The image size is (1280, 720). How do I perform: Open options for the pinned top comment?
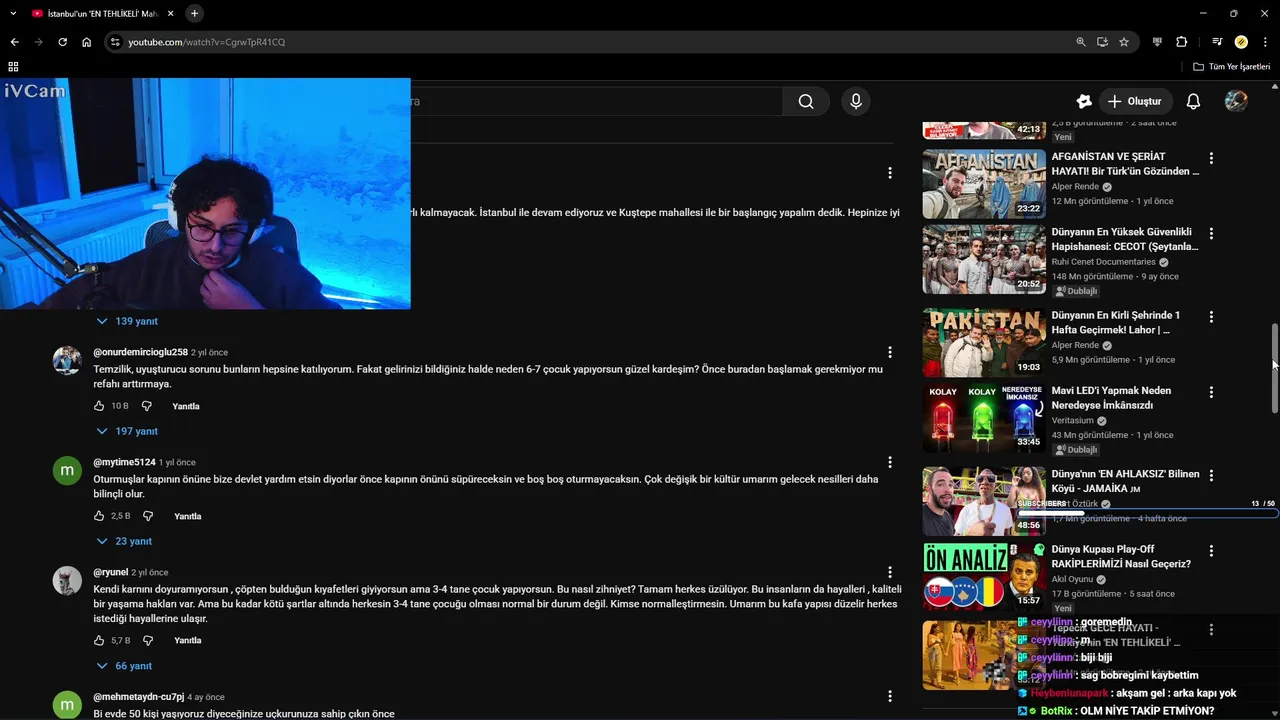point(889,173)
